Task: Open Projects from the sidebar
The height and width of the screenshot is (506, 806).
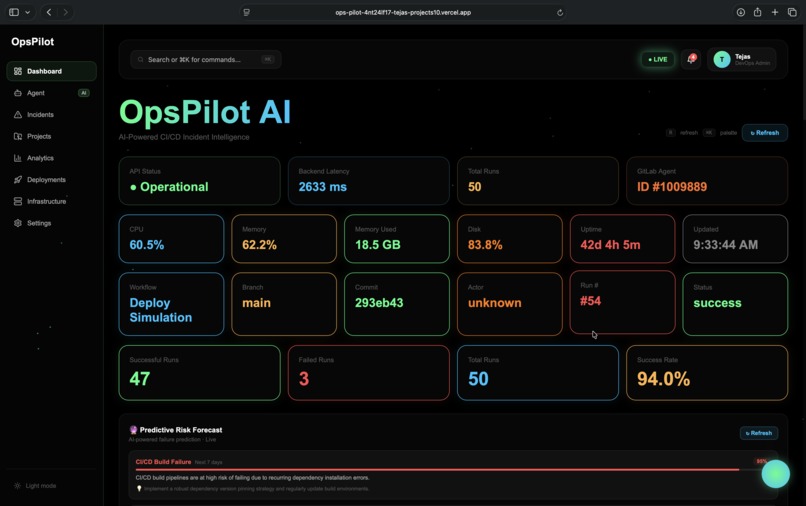Action: (51, 136)
